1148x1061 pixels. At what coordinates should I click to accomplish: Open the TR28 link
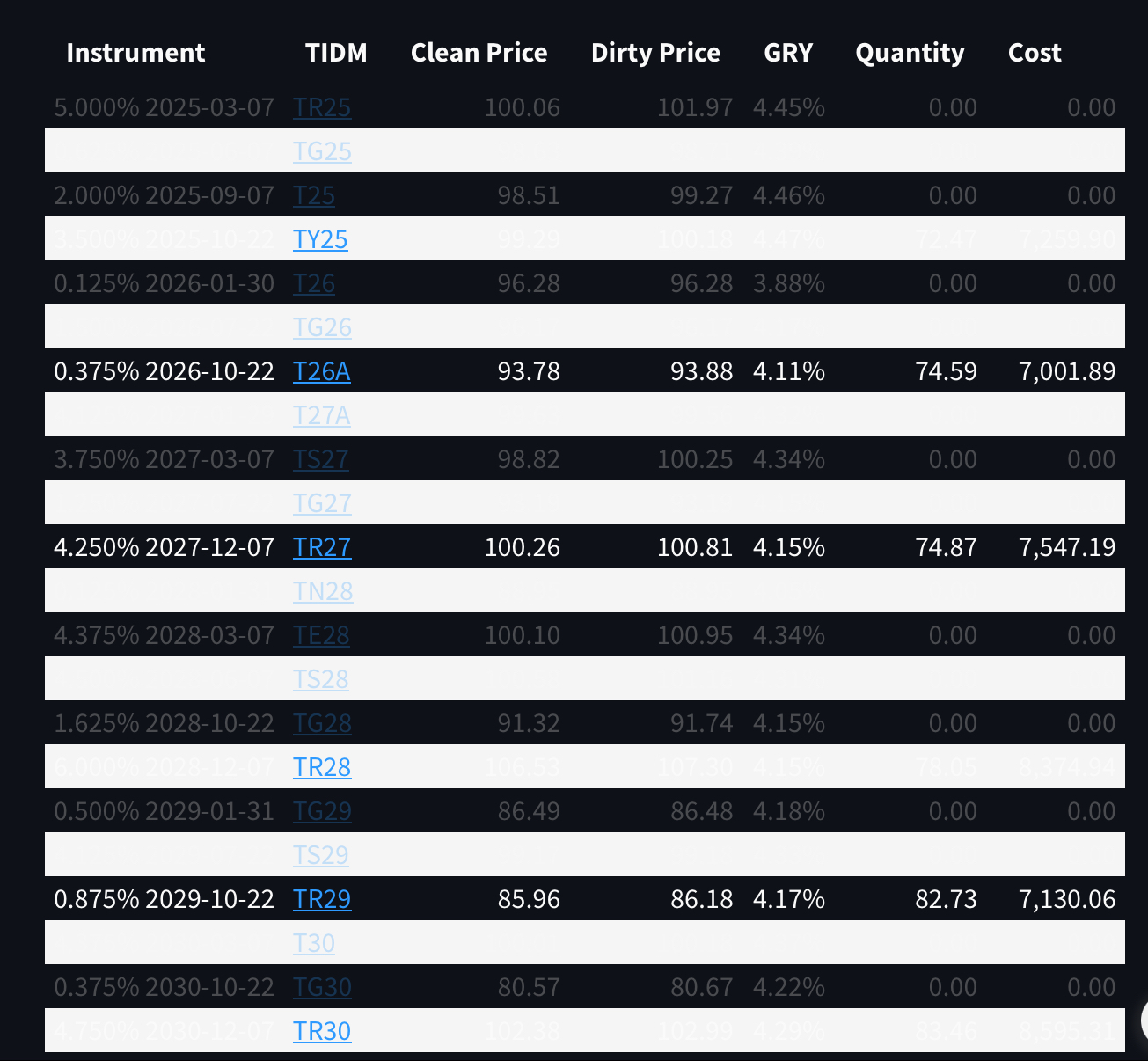click(x=322, y=767)
